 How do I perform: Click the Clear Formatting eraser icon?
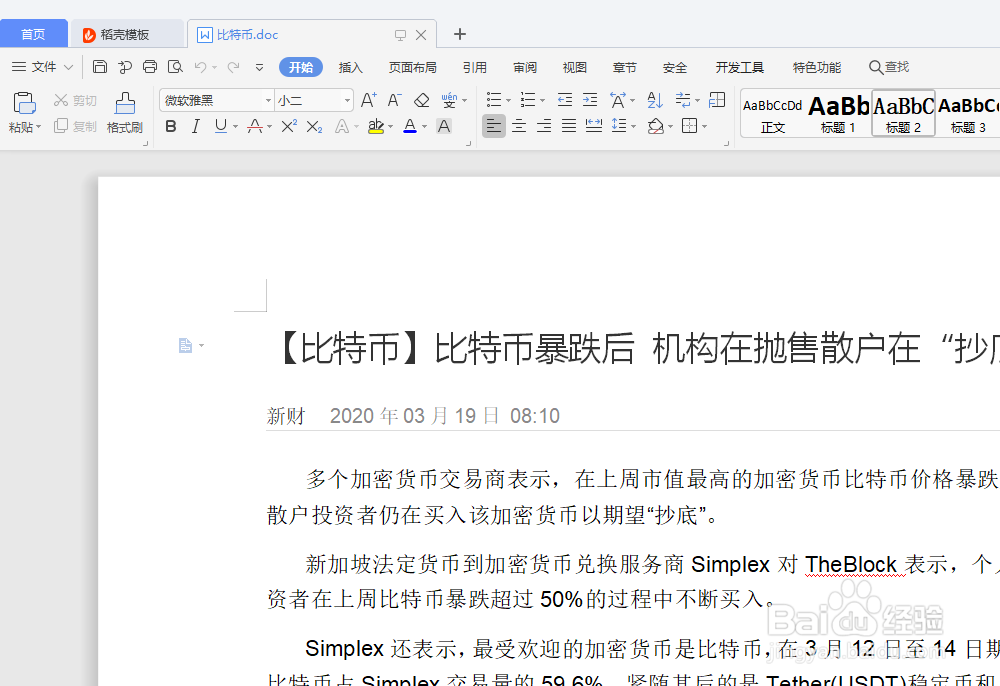(x=422, y=100)
